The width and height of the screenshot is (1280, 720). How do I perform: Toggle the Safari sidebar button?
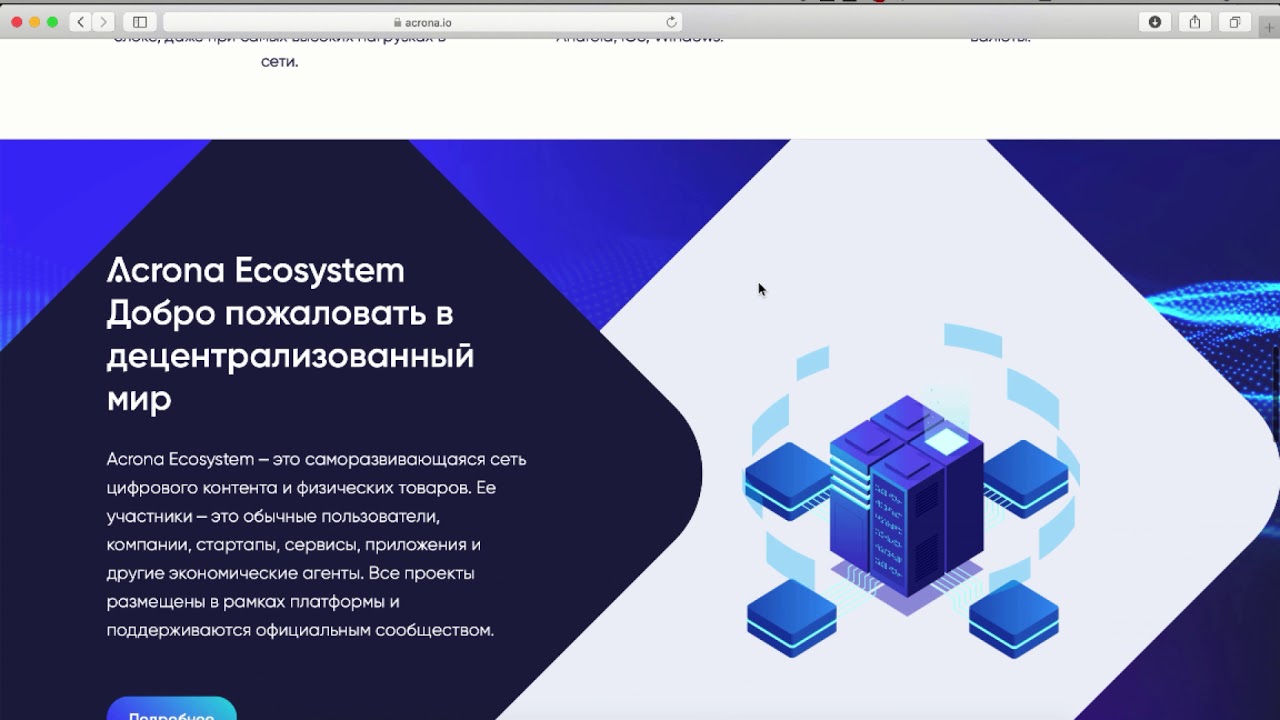click(x=140, y=22)
